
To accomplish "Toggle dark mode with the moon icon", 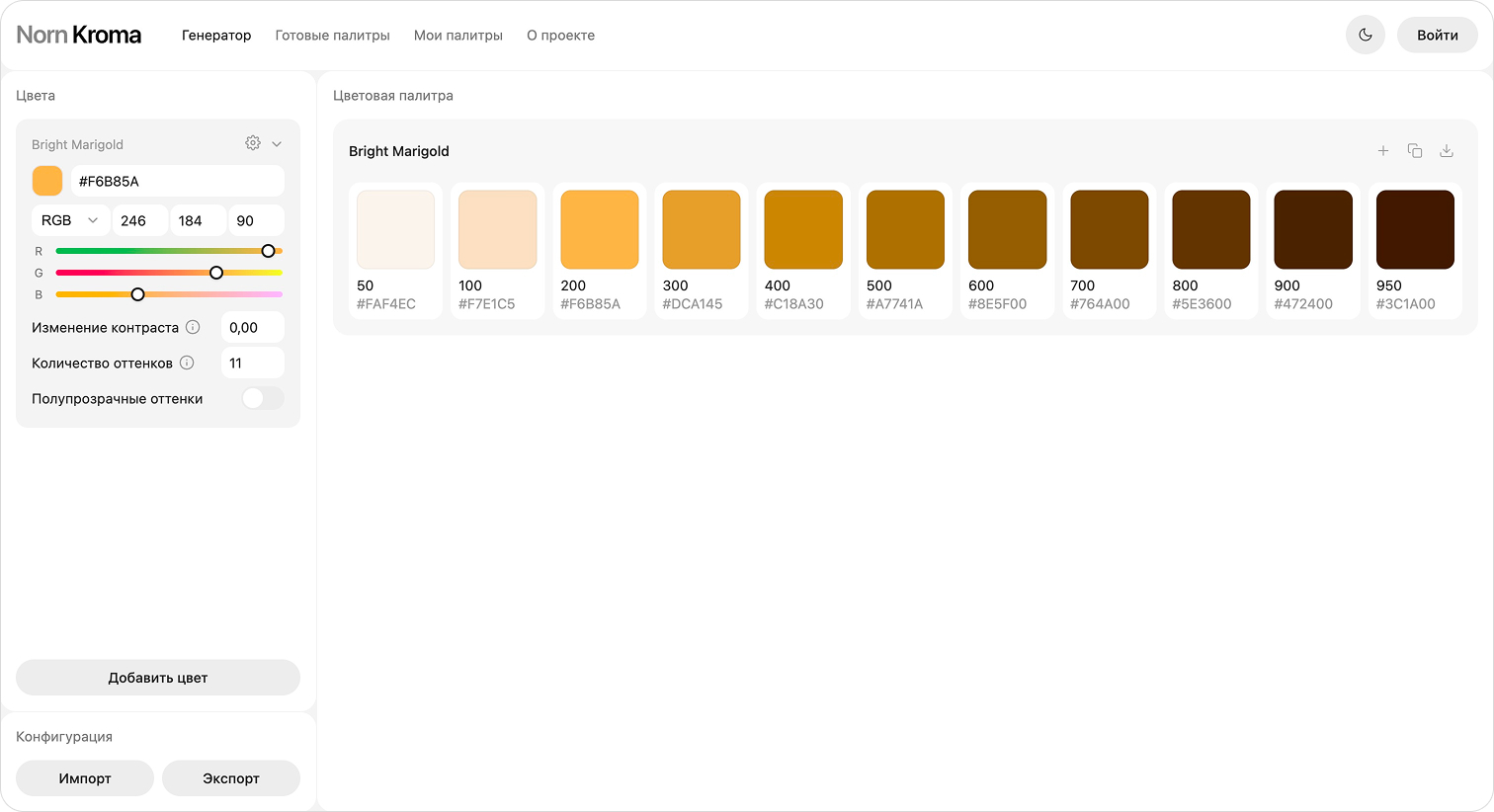I will click(1365, 36).
